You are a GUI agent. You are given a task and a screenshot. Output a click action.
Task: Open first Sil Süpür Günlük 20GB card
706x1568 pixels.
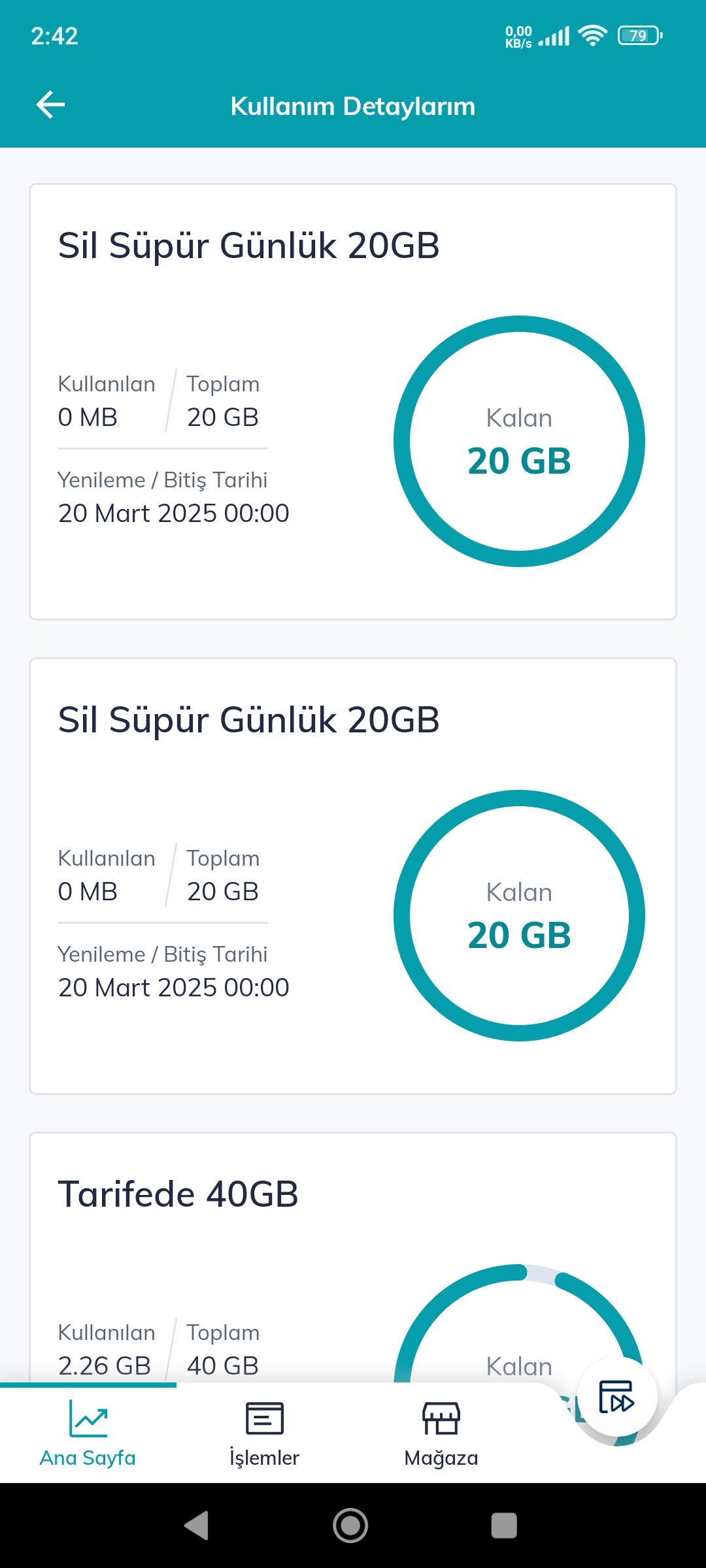[x=353, y=402]
